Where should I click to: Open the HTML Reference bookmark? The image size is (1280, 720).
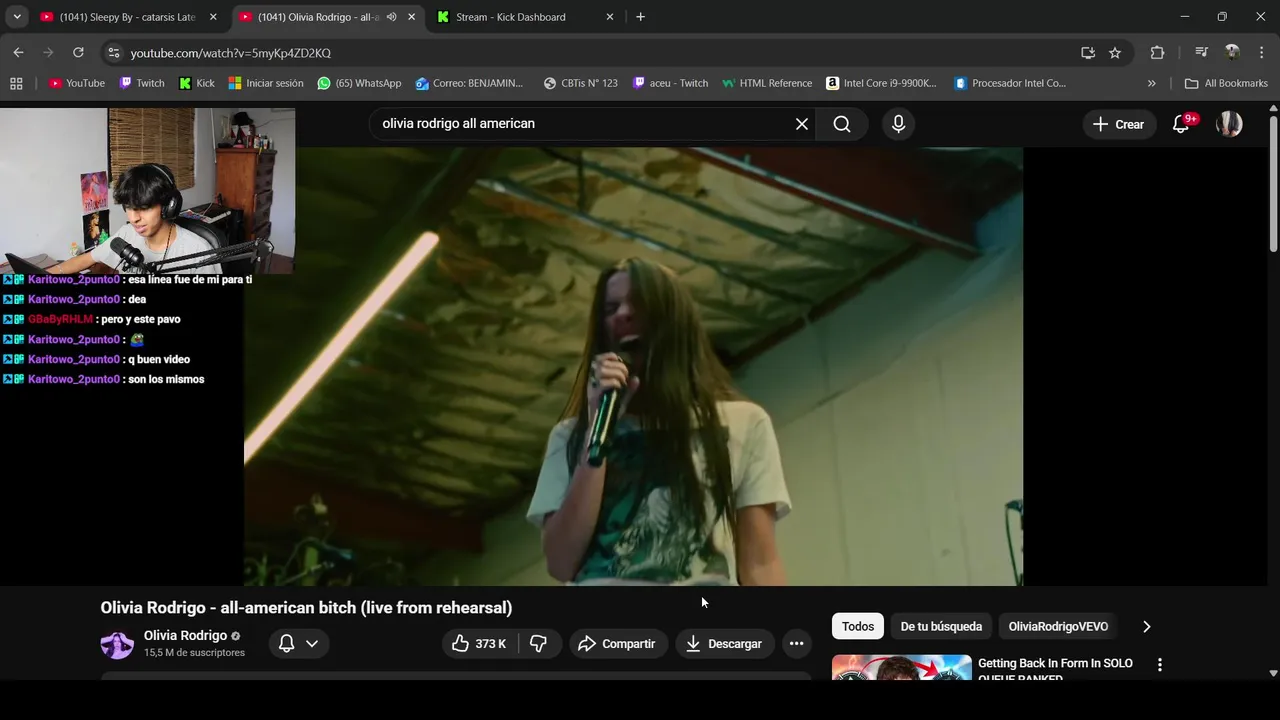pos(767,83)
